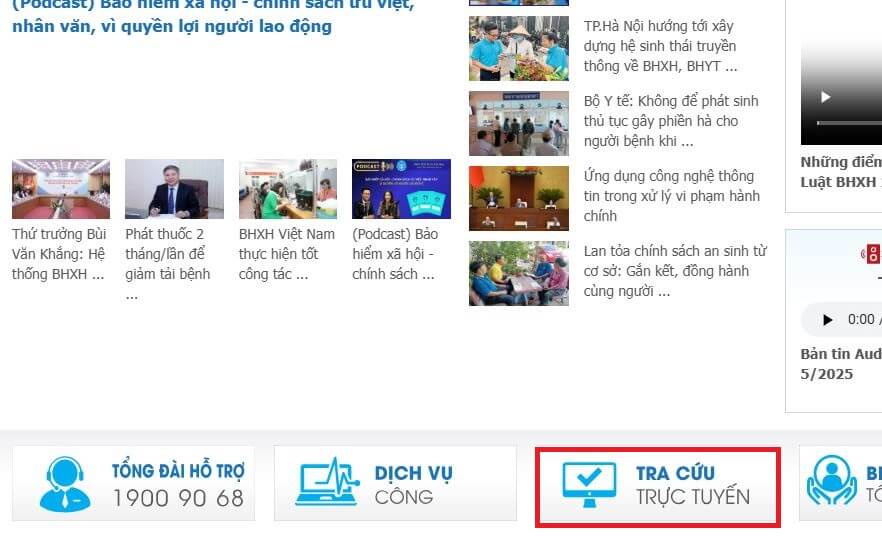Open TP.Hà Nội hướng tới xây dựng article
This screenshot has width=882, height=536.
pos(660,46)
